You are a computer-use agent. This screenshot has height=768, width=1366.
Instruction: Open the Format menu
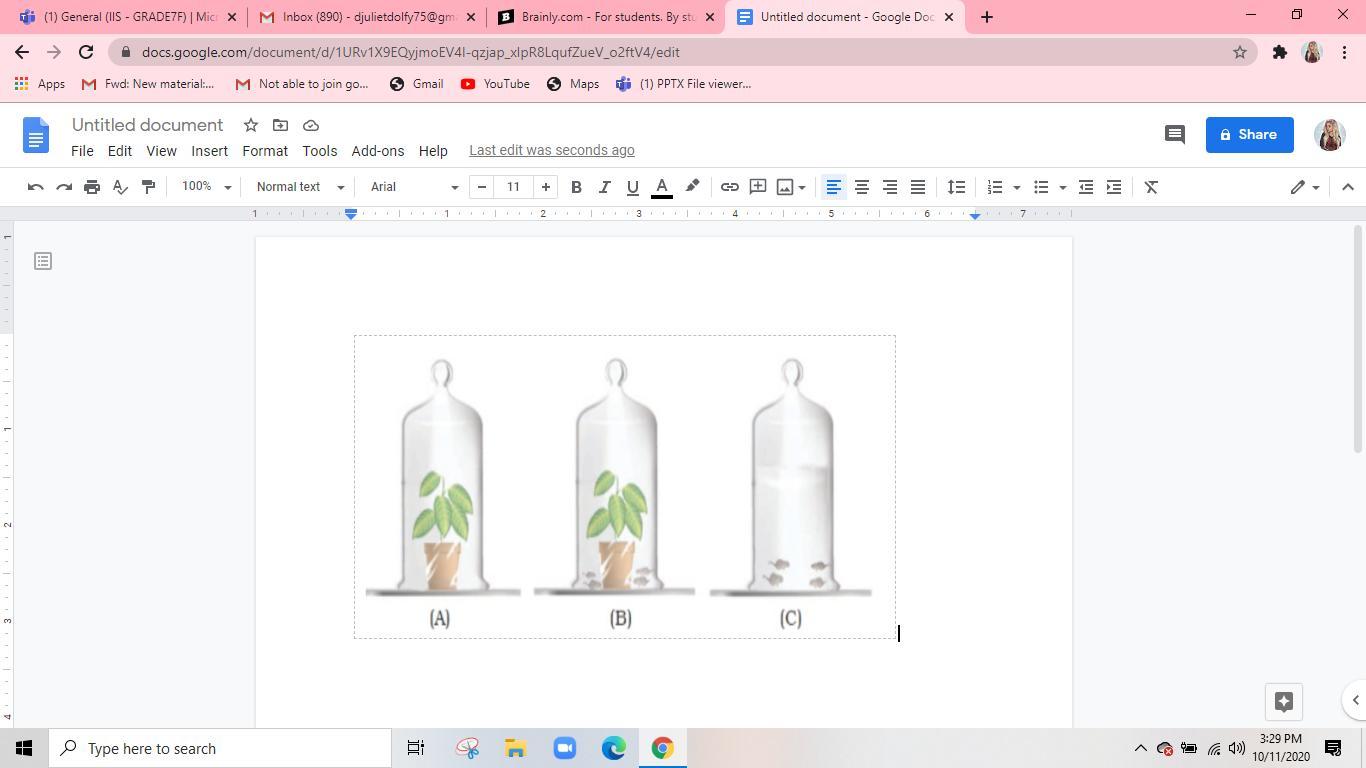coord(265,151)
